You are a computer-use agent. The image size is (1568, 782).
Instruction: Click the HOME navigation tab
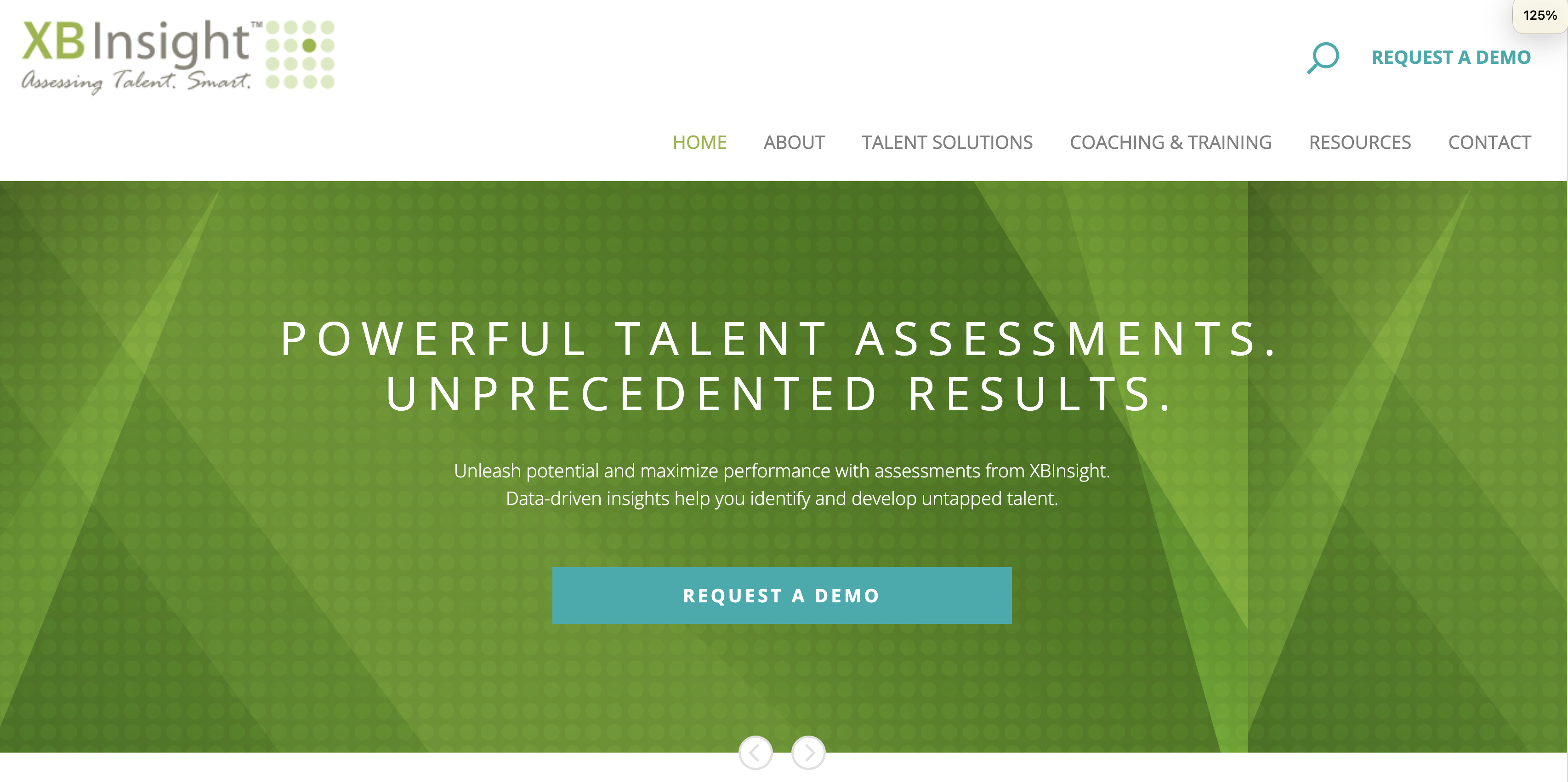click(x=701, y=141)
